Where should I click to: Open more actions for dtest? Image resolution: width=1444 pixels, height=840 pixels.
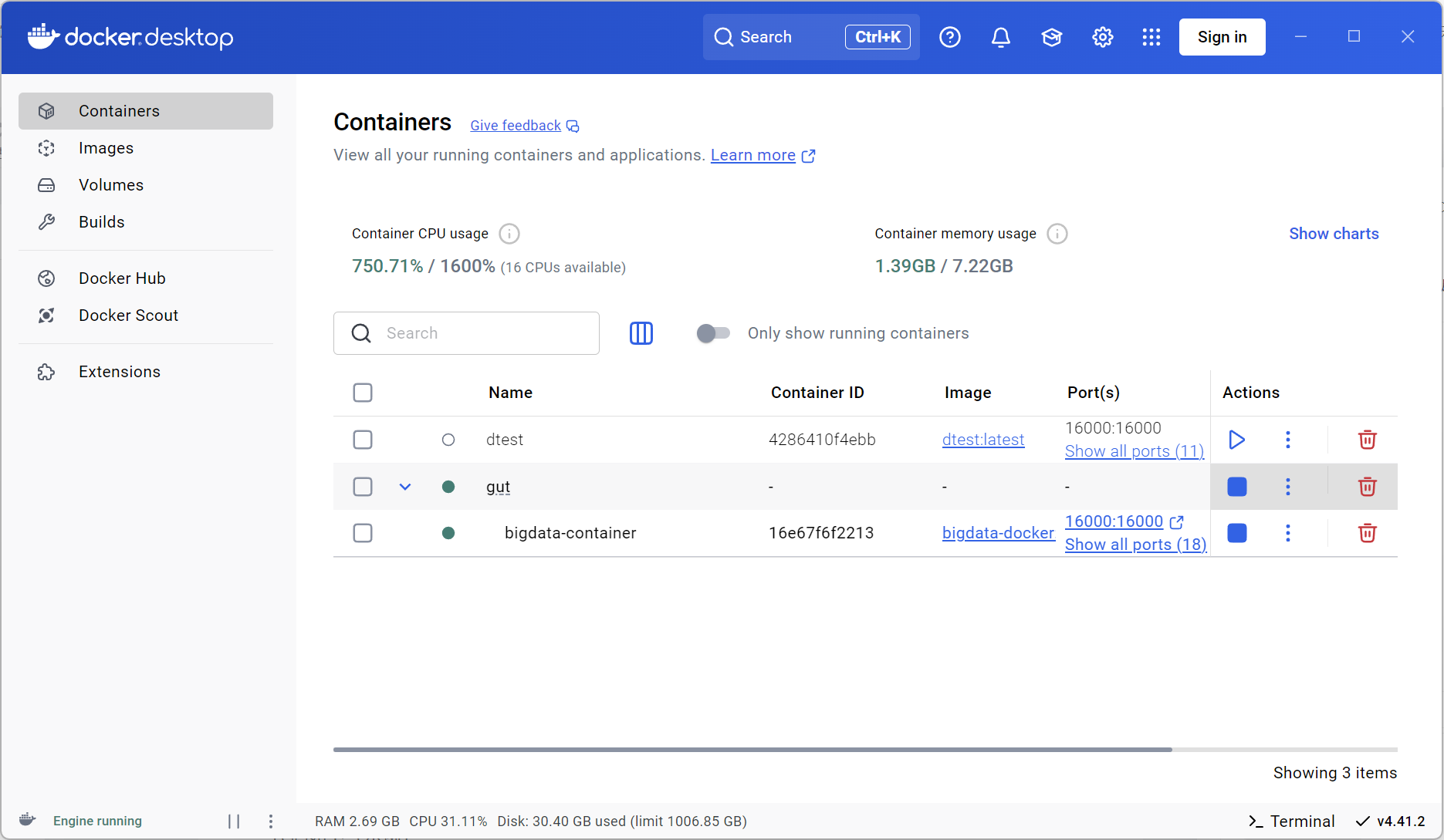coord(1288,440)
